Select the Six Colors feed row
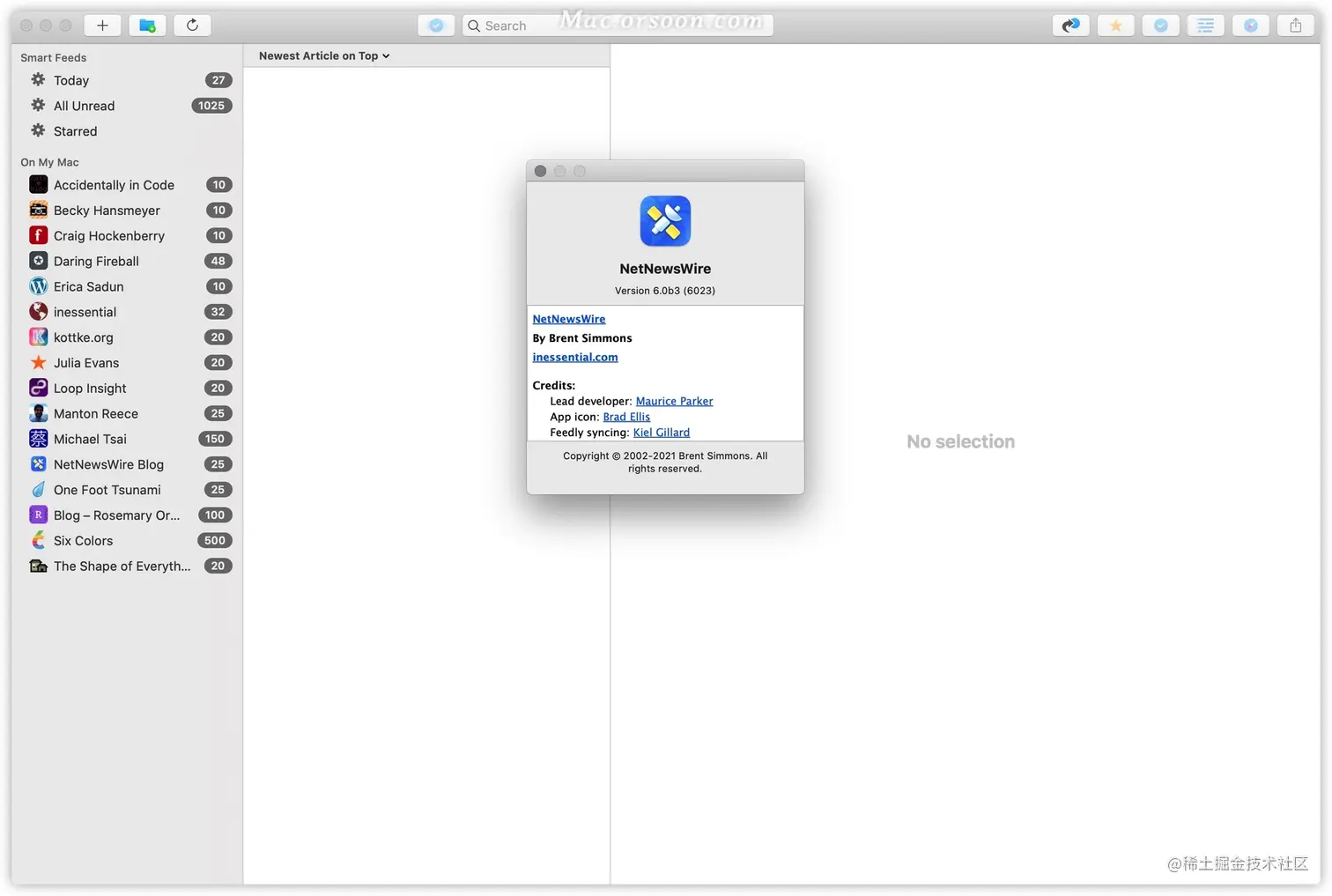 click(127, 540)
